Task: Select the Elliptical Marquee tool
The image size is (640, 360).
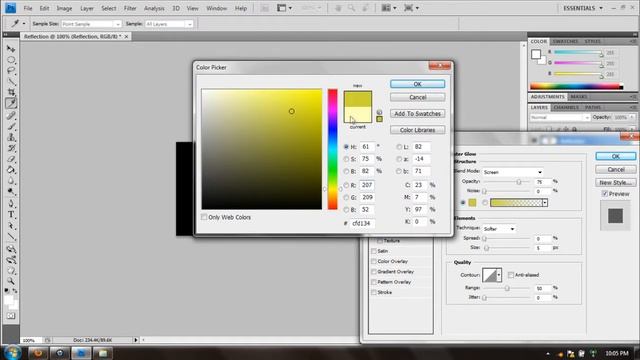Action: [x=11, y=60]
